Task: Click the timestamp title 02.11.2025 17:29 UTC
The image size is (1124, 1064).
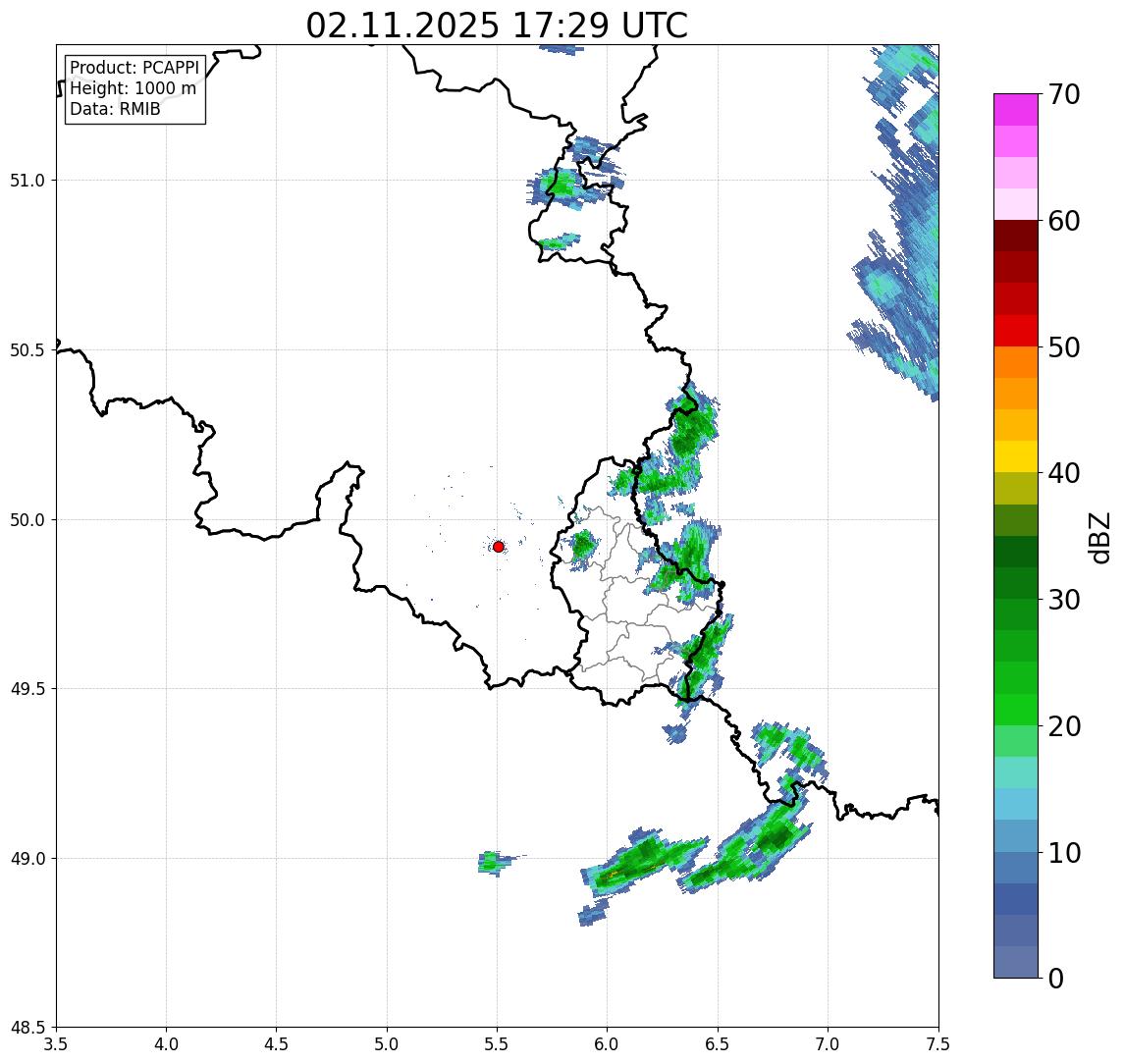Action: tap(497, 26)
